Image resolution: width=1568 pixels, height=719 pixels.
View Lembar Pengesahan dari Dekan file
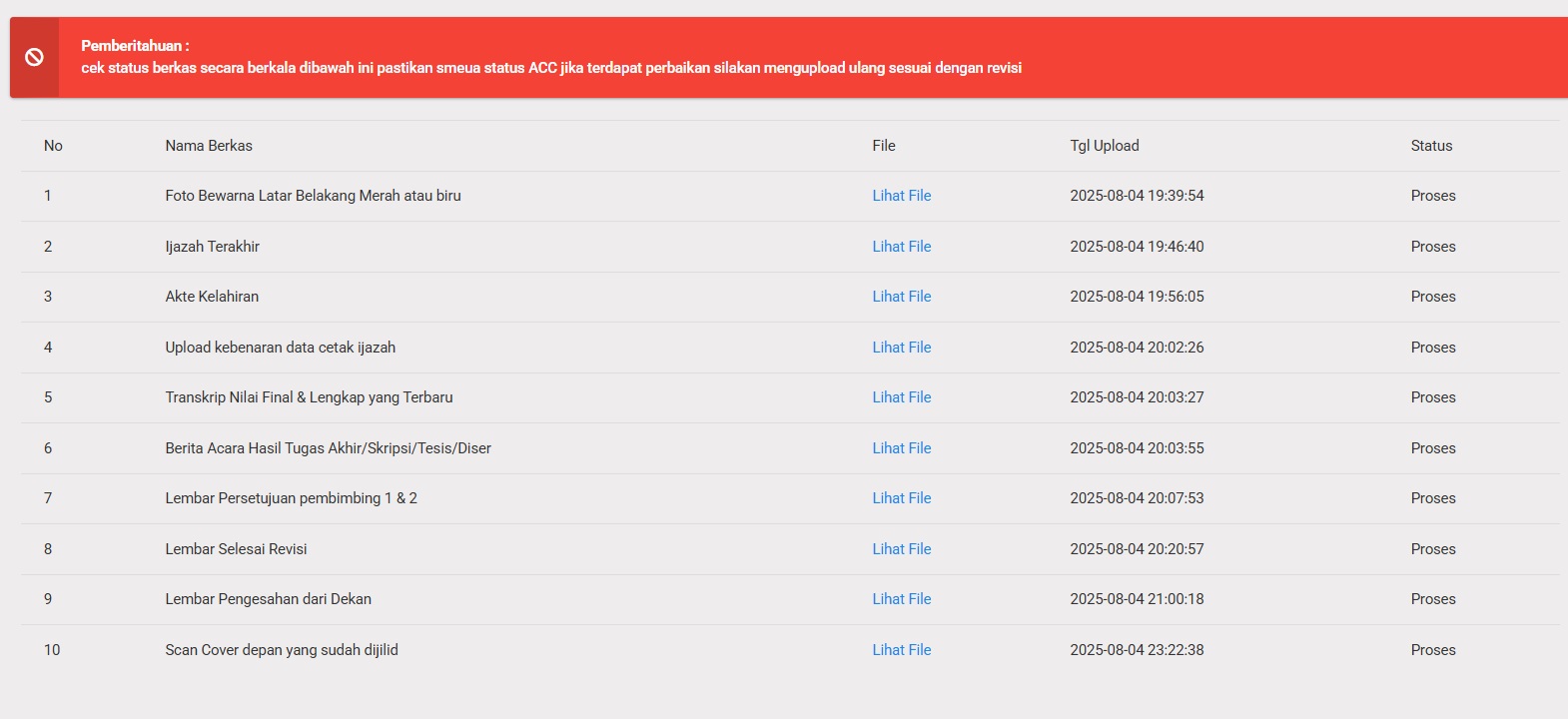(901, 599)
